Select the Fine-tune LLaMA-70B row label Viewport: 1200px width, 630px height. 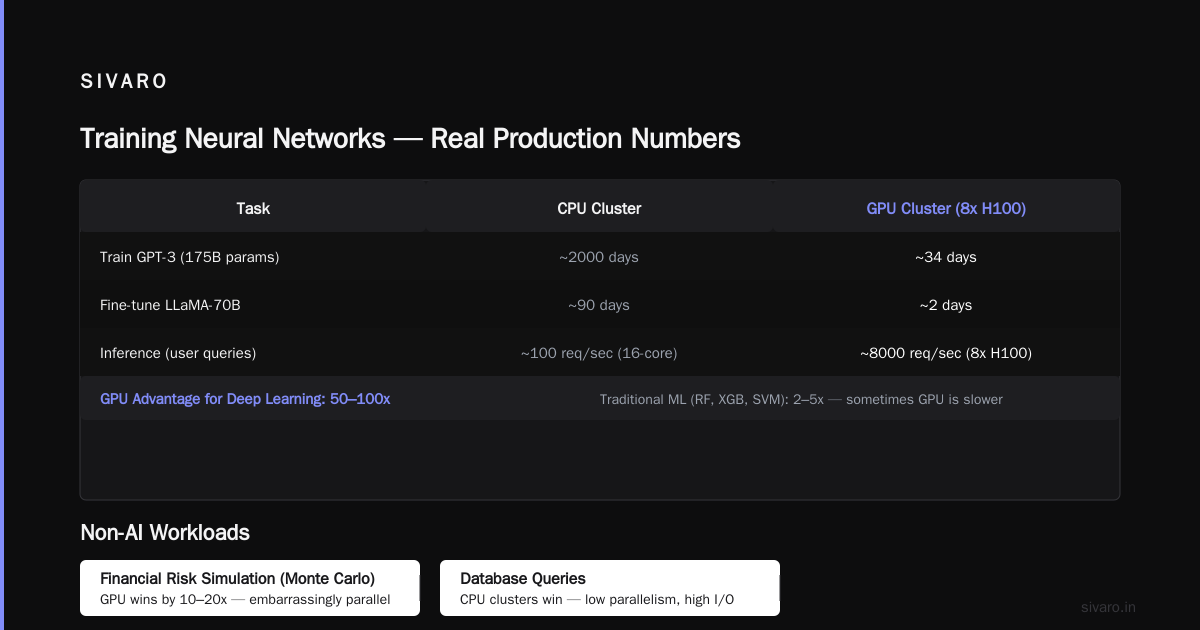pos(170,305)
